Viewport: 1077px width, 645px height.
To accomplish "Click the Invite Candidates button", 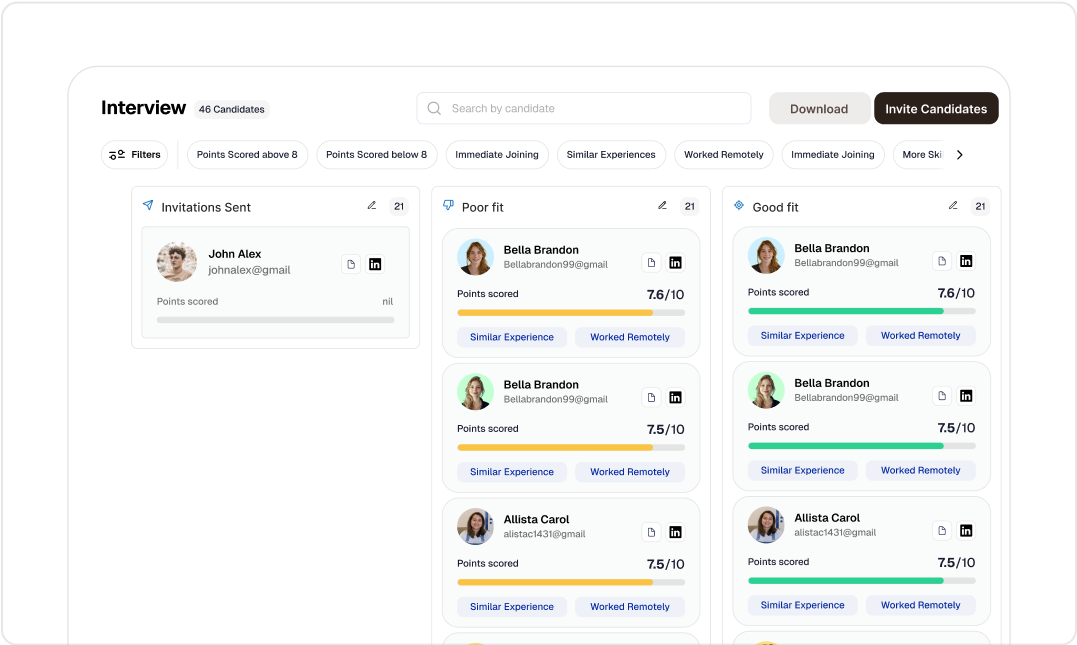I will tap(936, 109).
